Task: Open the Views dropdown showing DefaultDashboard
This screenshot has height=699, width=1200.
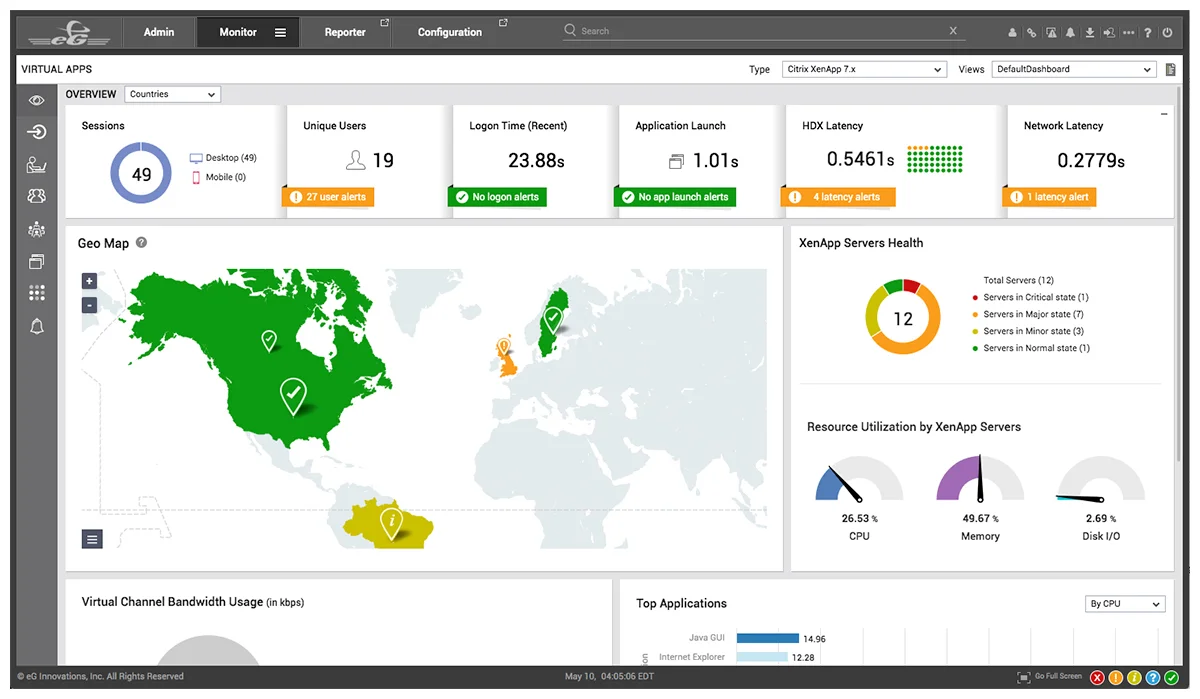Action: point(1073,70)
